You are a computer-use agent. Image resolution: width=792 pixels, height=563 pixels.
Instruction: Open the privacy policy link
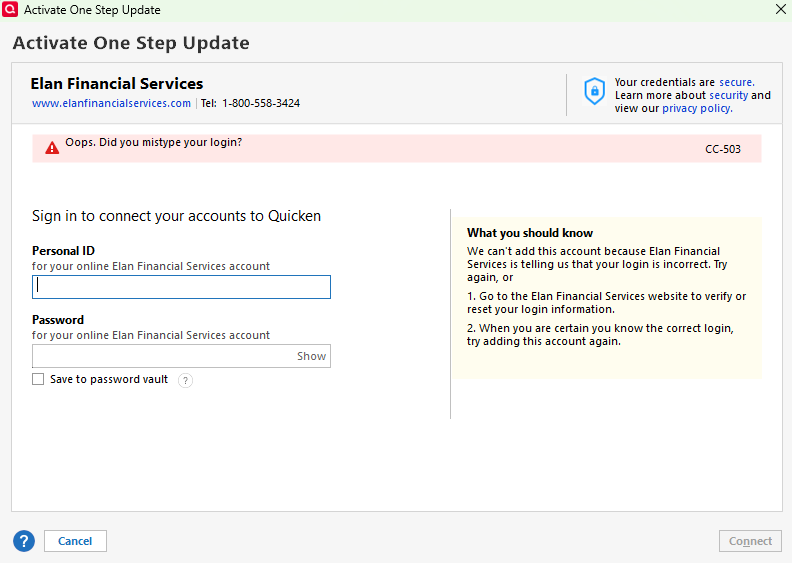point(697,109)
